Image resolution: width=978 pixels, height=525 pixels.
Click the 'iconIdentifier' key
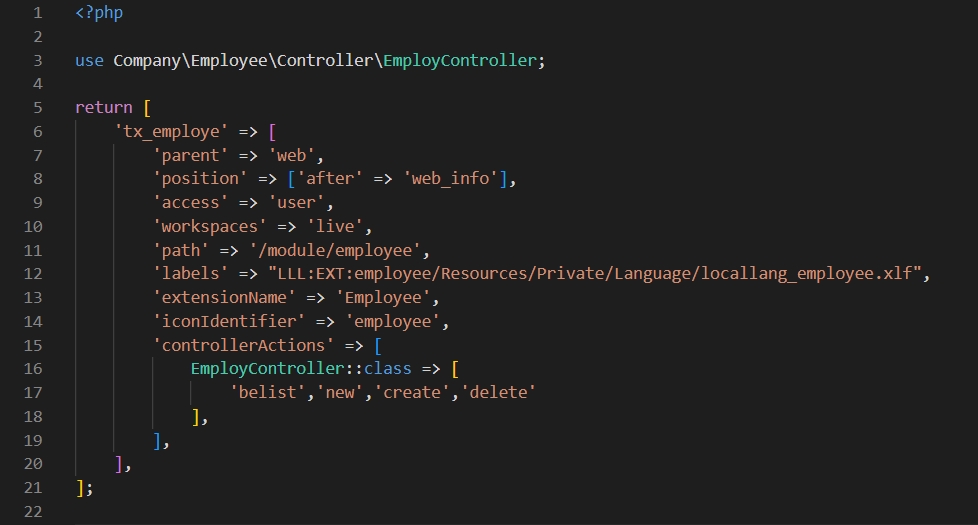[x=228, y=321]
